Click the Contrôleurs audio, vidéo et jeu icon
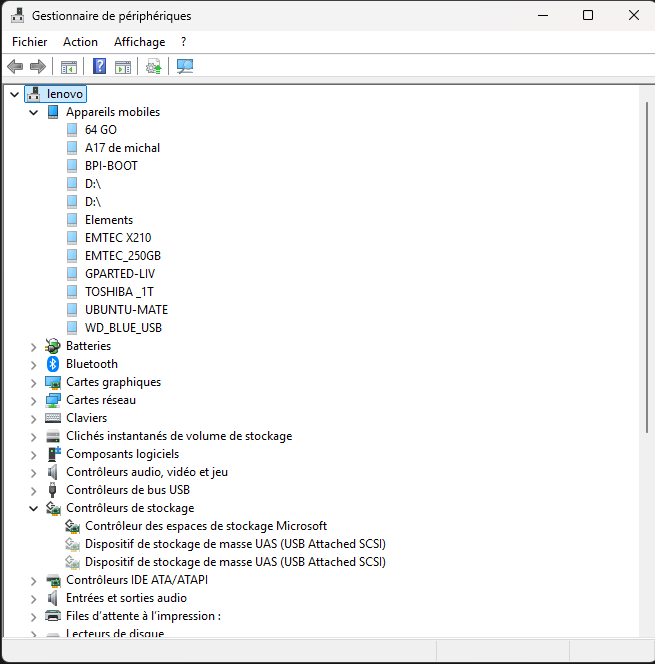 [53, 472]
